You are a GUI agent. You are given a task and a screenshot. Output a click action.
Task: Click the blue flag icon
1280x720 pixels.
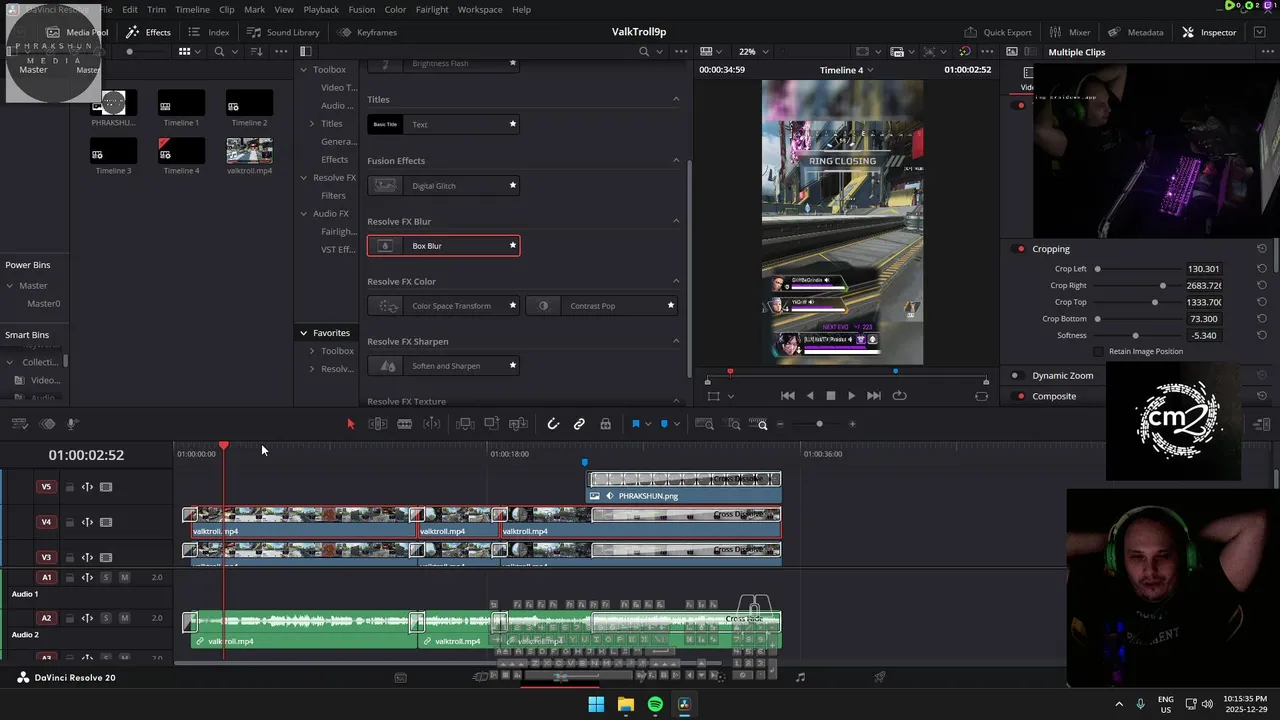[x=635, y=424]
